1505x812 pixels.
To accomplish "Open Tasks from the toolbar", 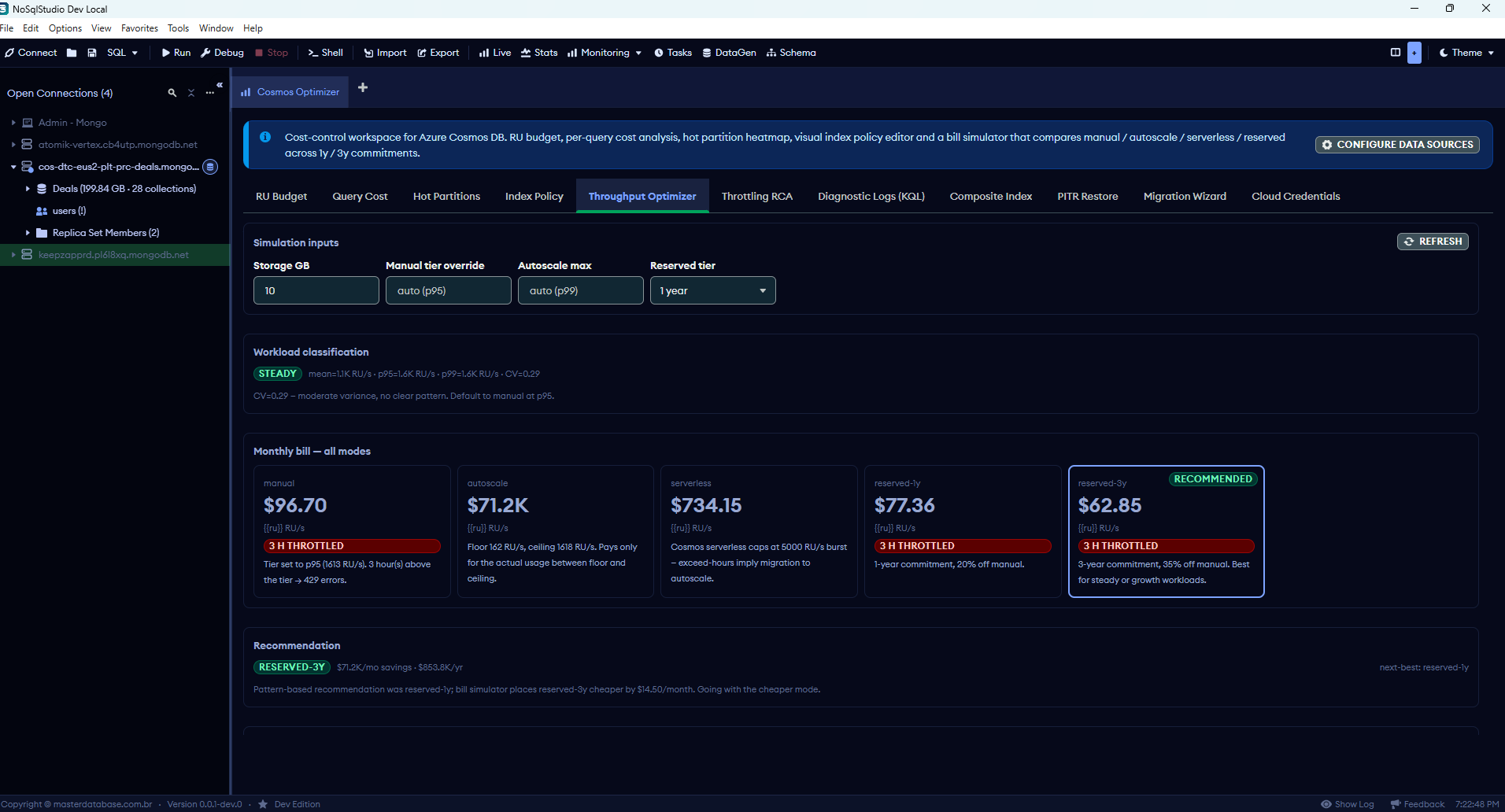I will tap(673, 53).
